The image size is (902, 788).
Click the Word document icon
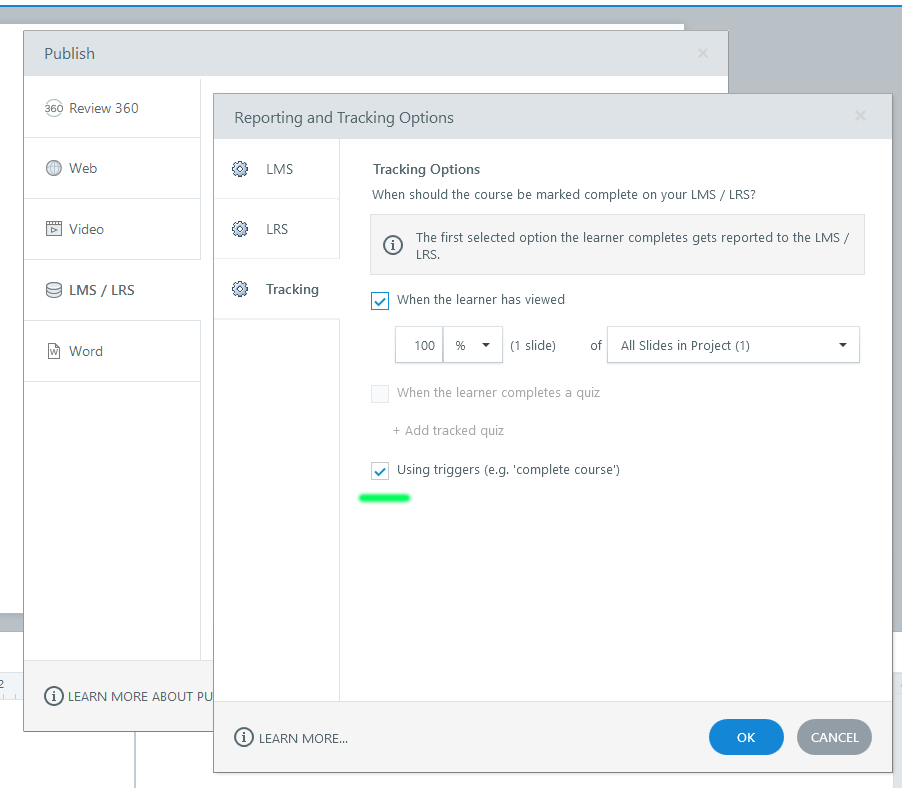[54, 351]
